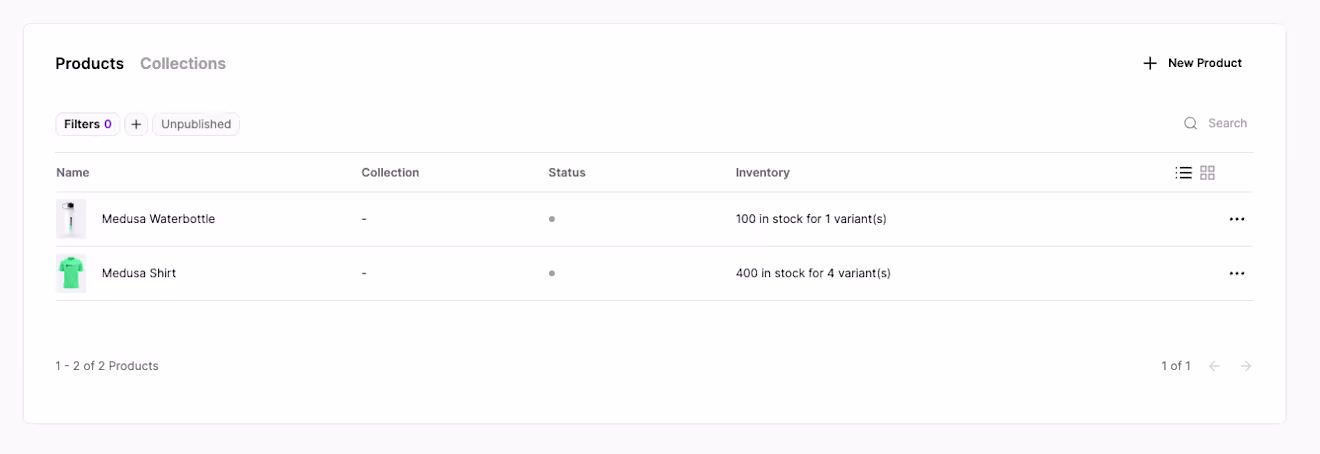Click the plus icon beside Filters
Viewport: 1320px width, 454px height.
(x=136, y=124)
